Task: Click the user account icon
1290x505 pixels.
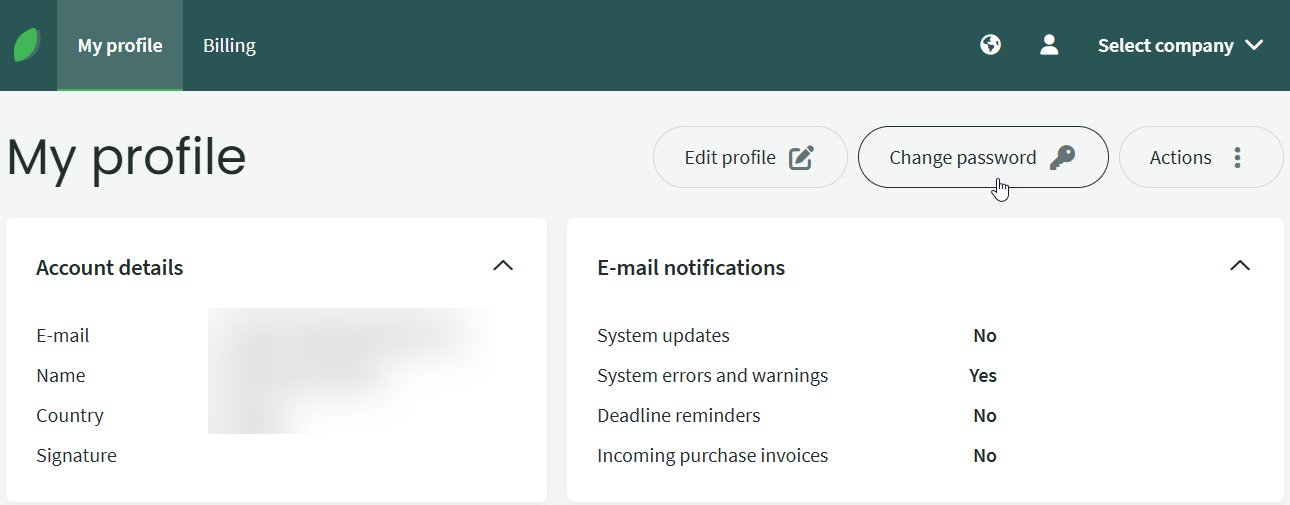Action: coord(1049,45)
